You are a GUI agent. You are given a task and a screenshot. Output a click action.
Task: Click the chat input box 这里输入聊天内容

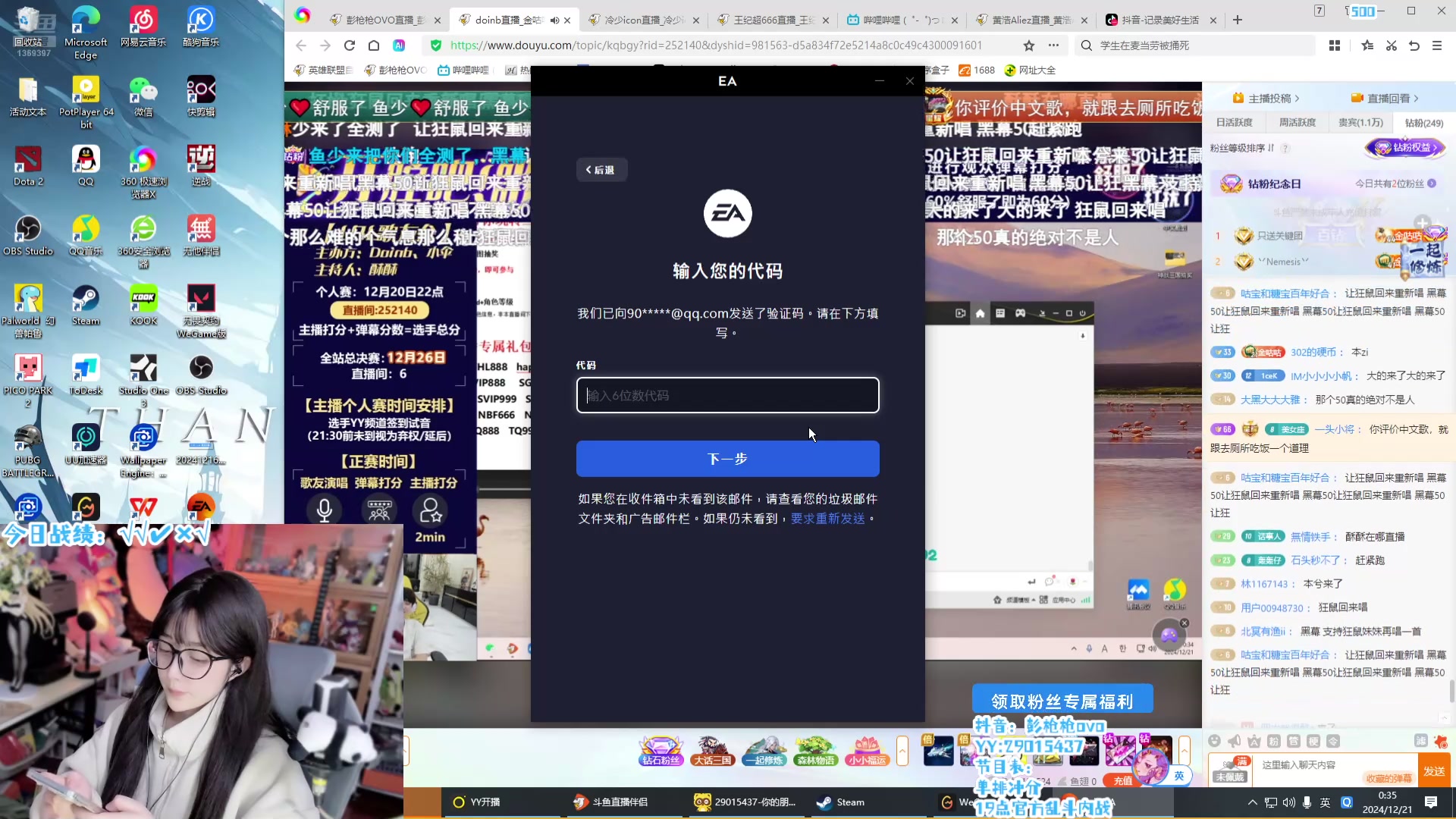[x=1335, y=765]
